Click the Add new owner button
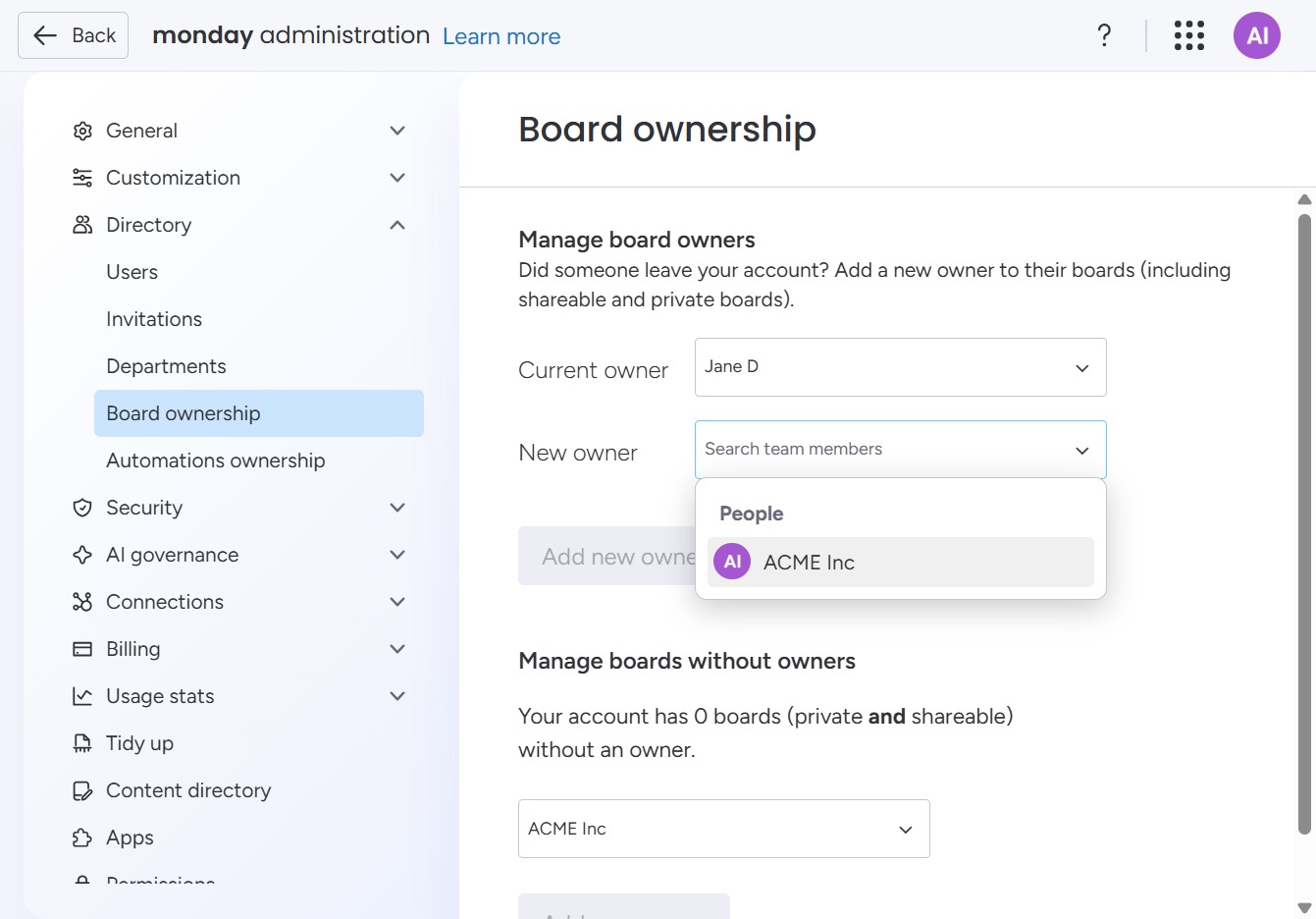This screenshot has height=919, width=1316. [606, 556]
